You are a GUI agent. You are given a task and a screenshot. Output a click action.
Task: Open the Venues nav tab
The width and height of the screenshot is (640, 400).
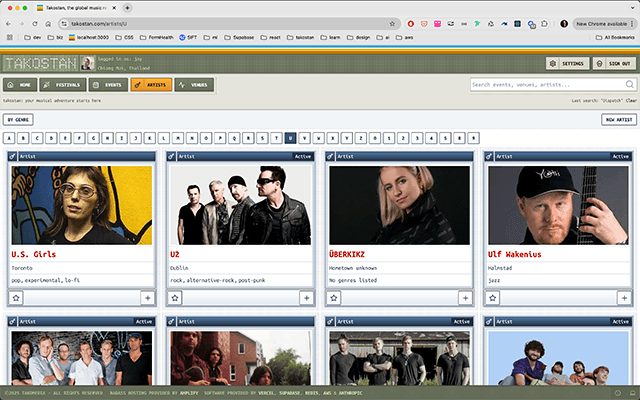point(194,85)
